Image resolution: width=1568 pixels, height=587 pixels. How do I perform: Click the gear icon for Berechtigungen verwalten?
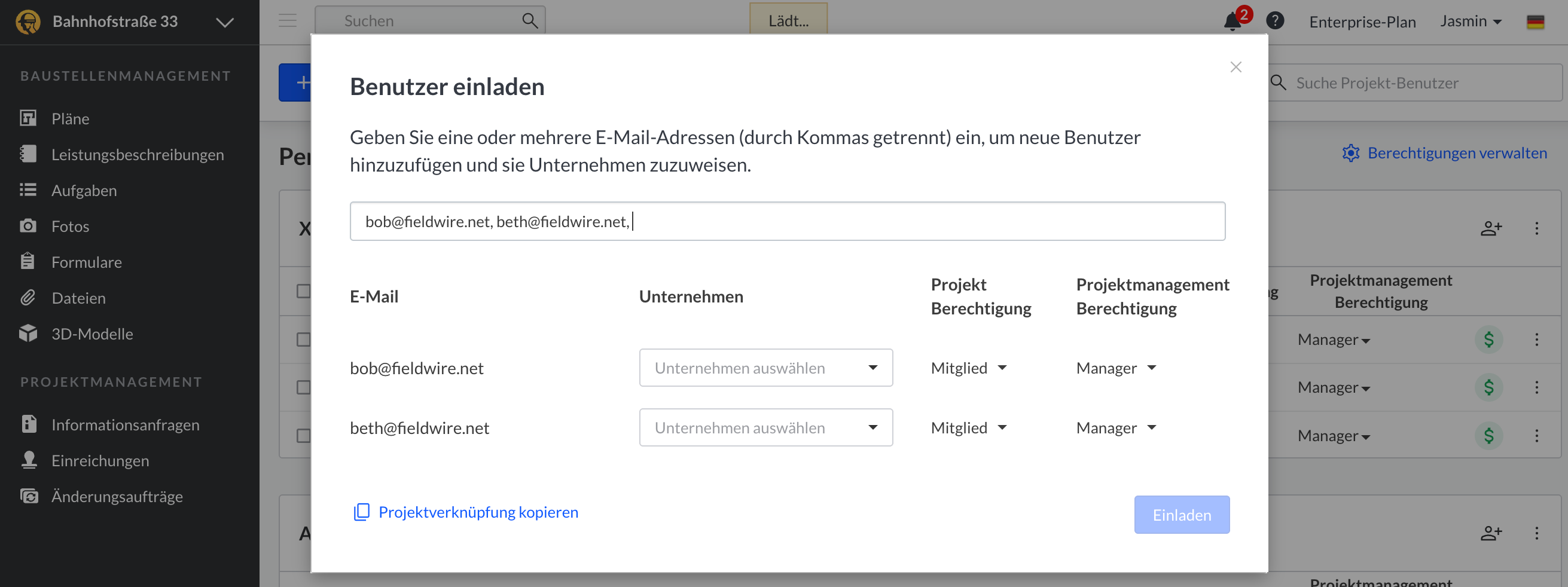(x=1351, y=153)
